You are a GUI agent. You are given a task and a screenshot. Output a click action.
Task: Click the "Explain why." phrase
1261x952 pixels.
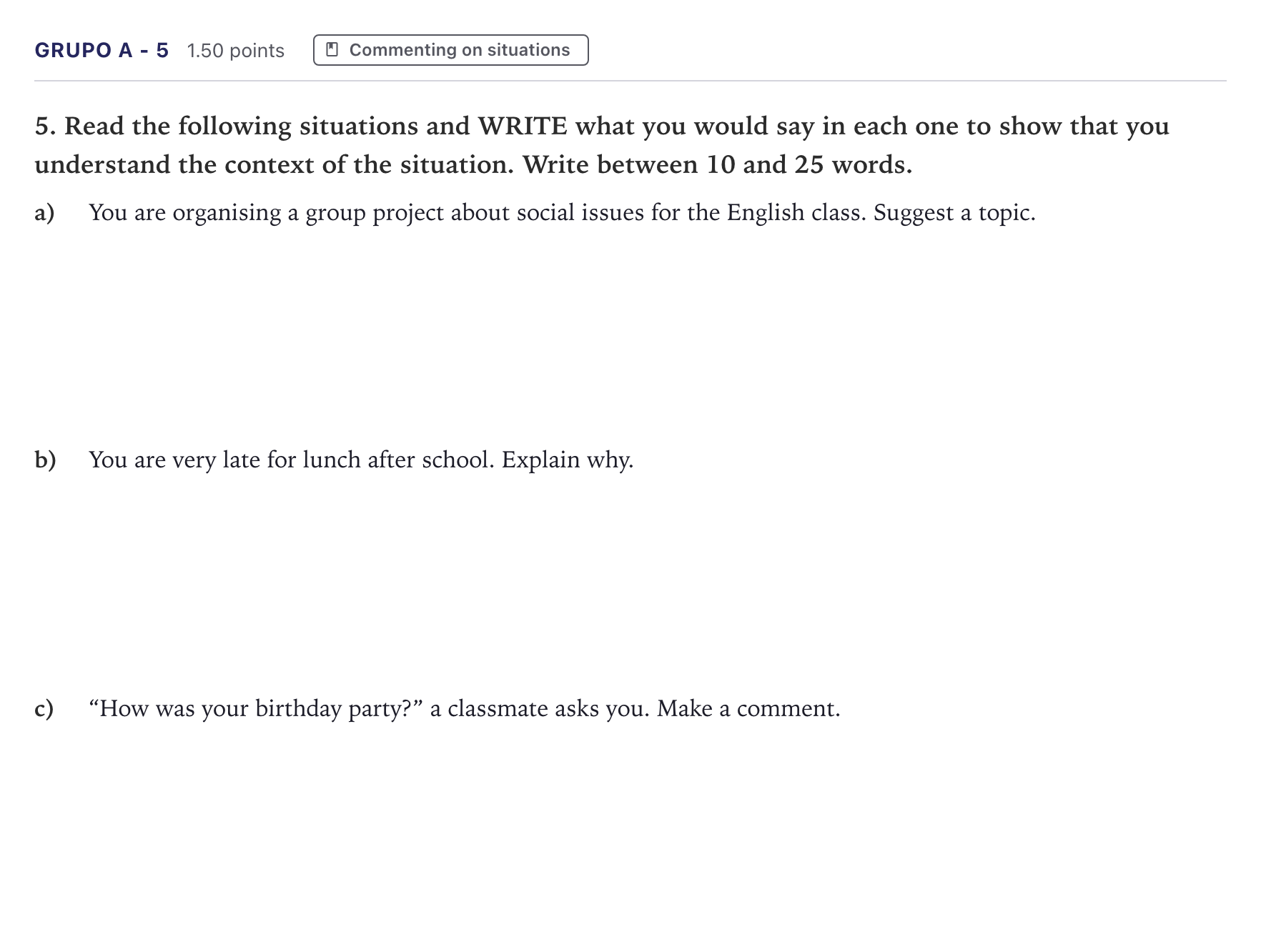tap(568, 460)
